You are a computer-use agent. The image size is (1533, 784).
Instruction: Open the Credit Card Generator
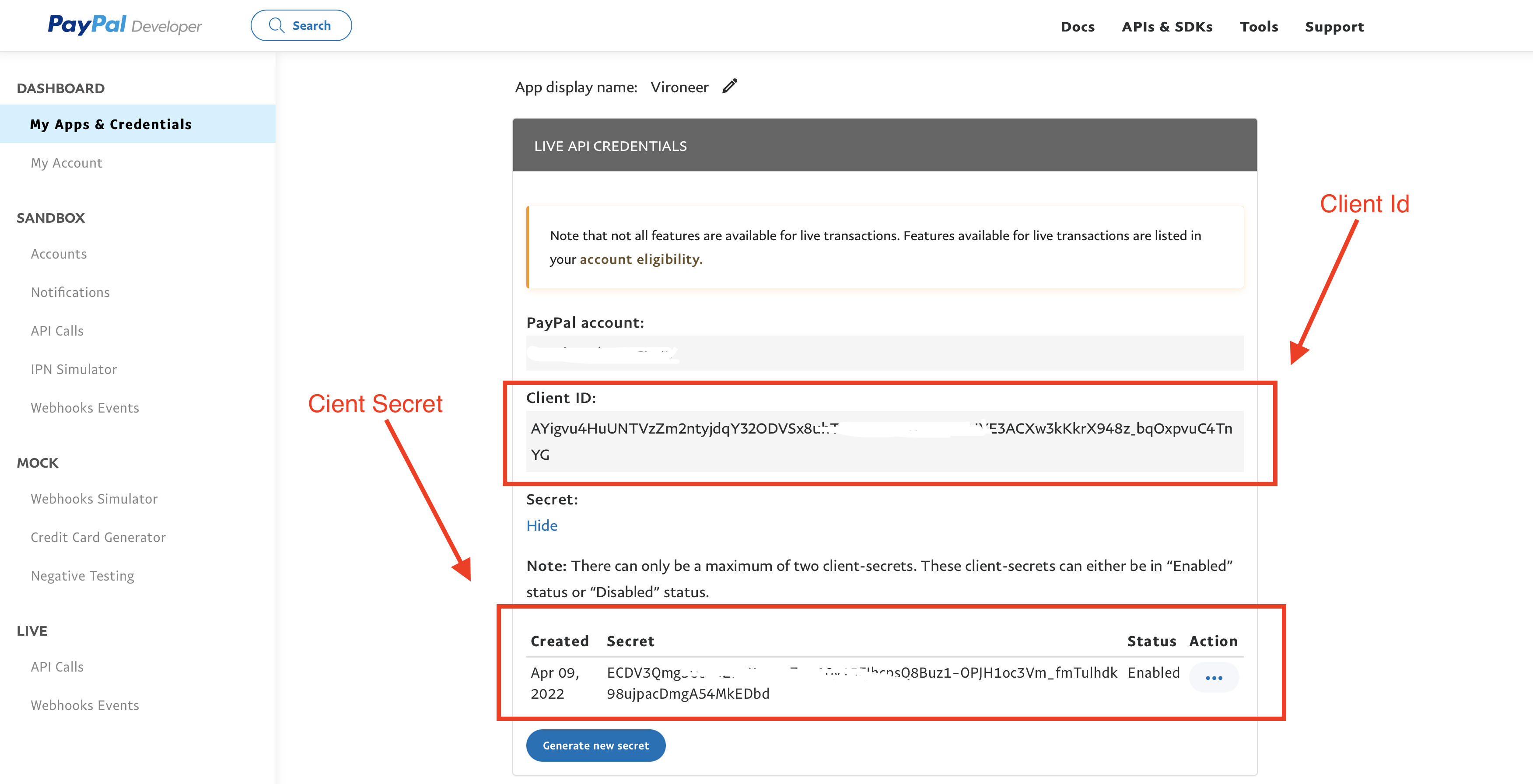pos(98,537)
